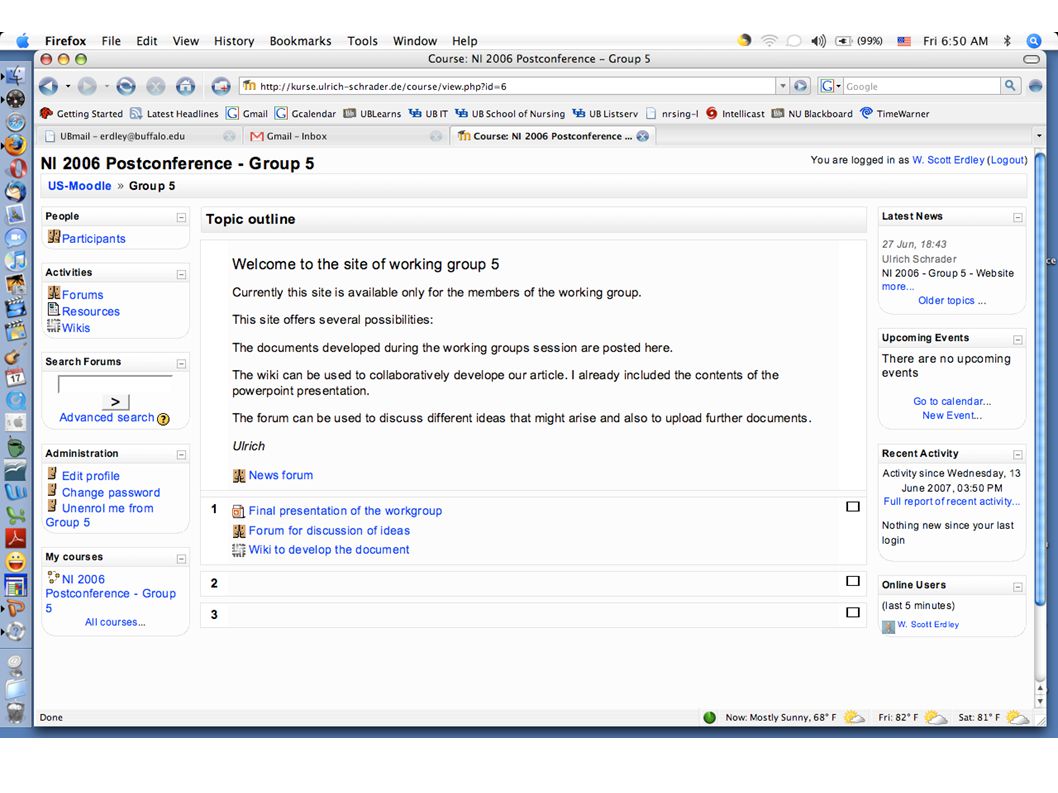Image resolution: width=1058 pixels, height=793 pixels.
Task: Show only topic 3 with its square toggle
Action: [853, 612]
